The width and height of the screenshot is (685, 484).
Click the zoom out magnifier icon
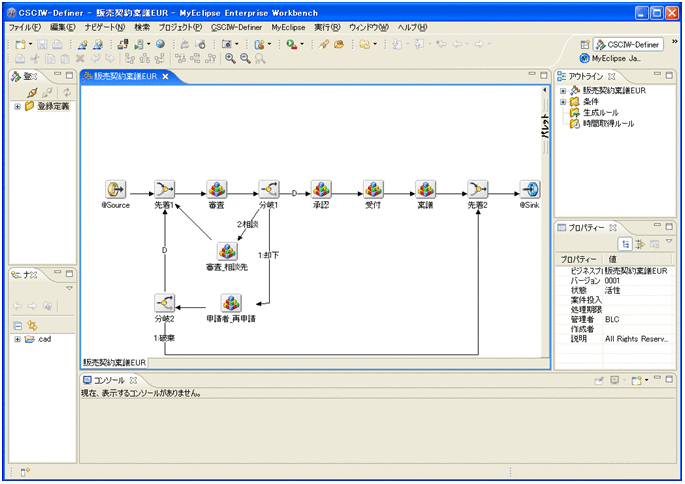pyautogui.click(x=244, y=60)
